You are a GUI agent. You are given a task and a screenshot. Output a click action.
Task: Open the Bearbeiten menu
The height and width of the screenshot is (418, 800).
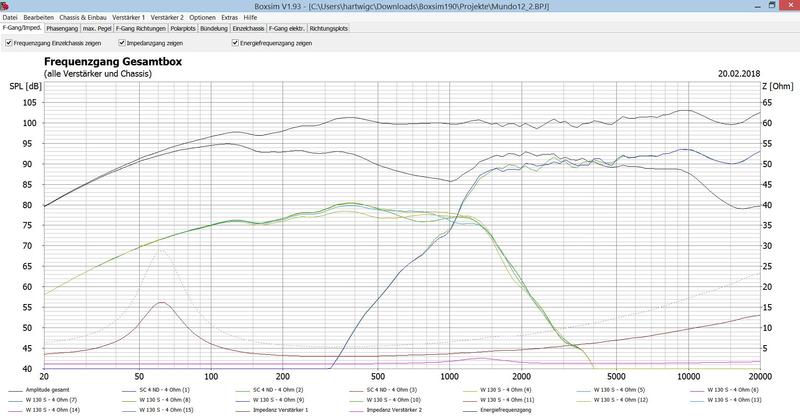[38, 17]
